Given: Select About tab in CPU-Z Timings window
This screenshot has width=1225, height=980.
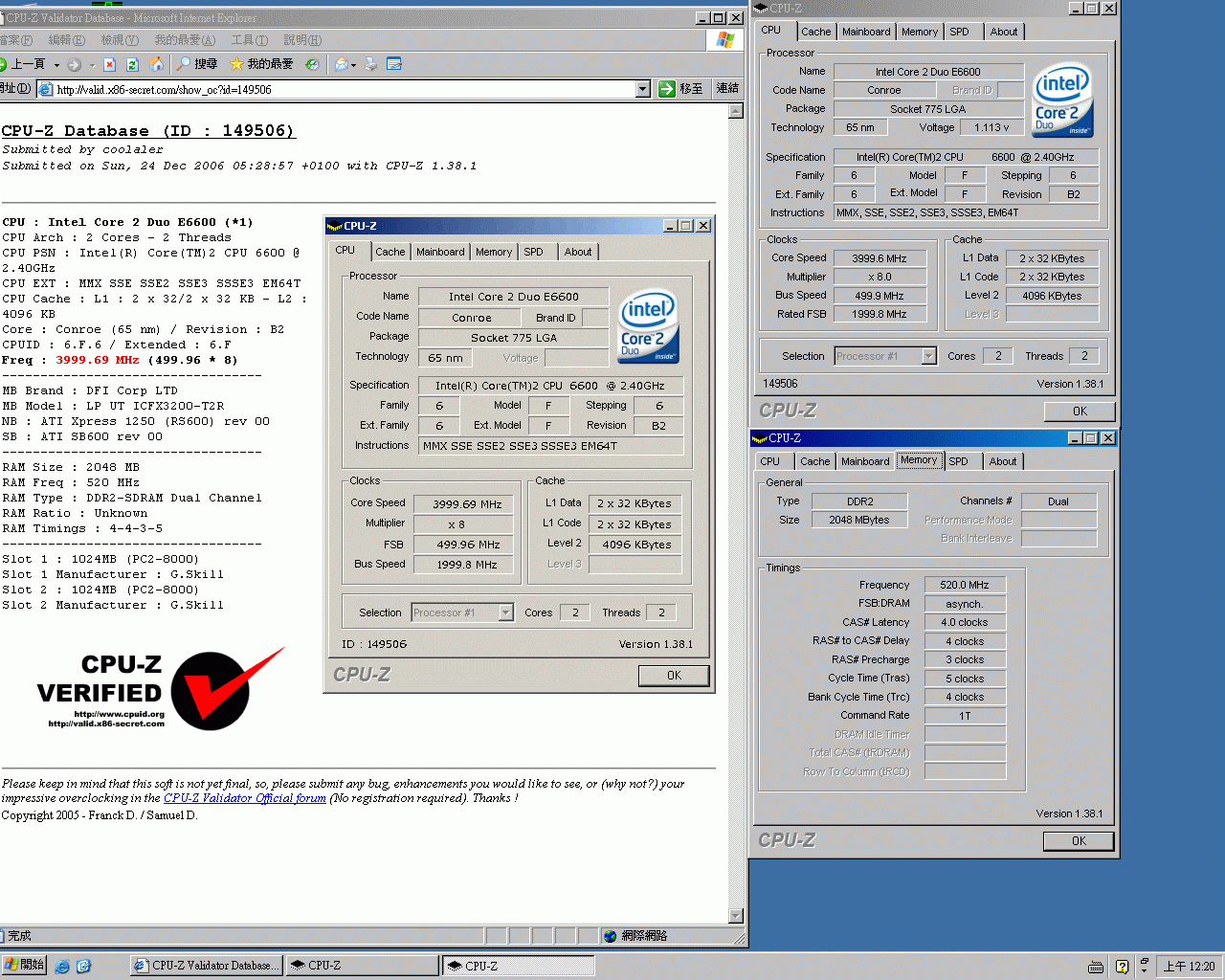Looking at the screenshot, I should coord(1003,461).
